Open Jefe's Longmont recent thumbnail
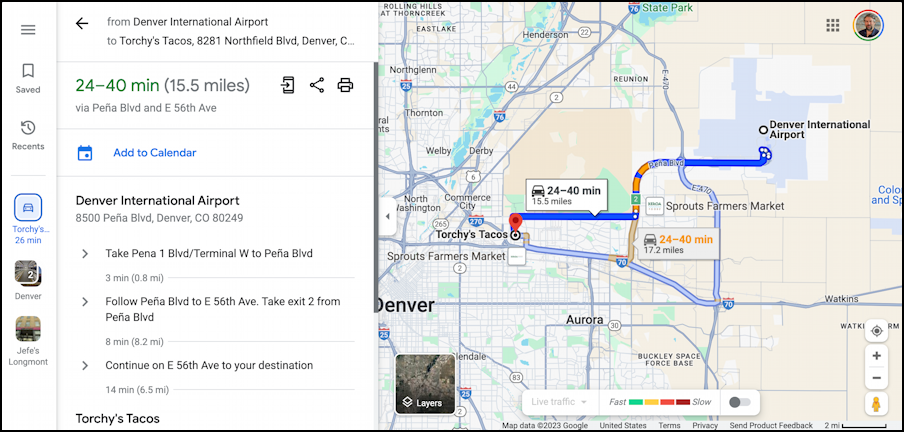This screenshot has height=432, width=904. 28,341
